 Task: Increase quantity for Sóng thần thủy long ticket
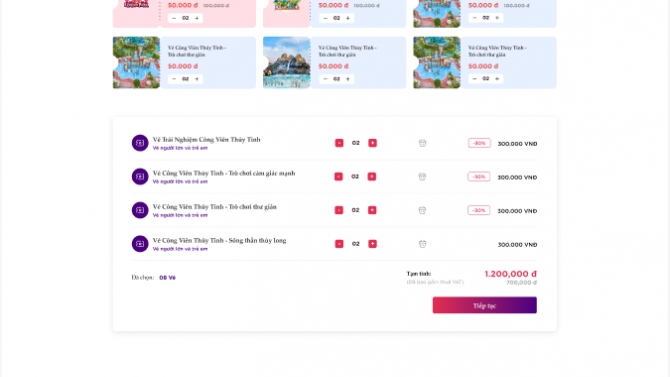point(373,244)
